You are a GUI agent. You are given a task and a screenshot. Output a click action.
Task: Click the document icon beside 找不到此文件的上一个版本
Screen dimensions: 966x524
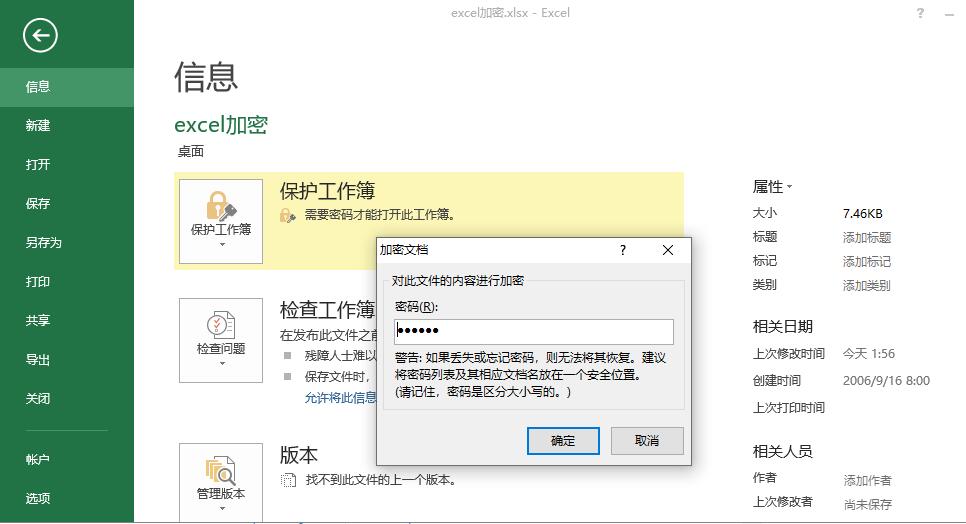click(288, 480)
